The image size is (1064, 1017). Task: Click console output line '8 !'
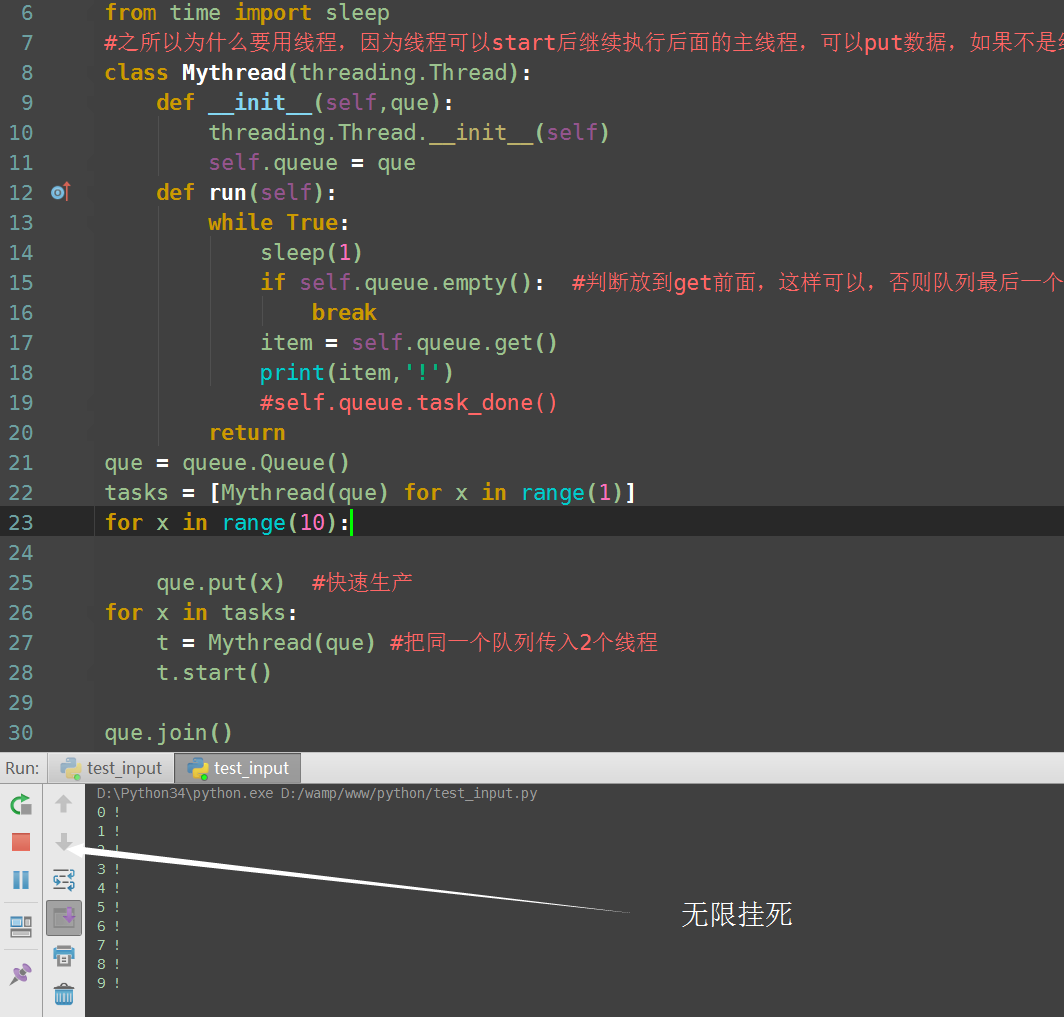point(109,964)
